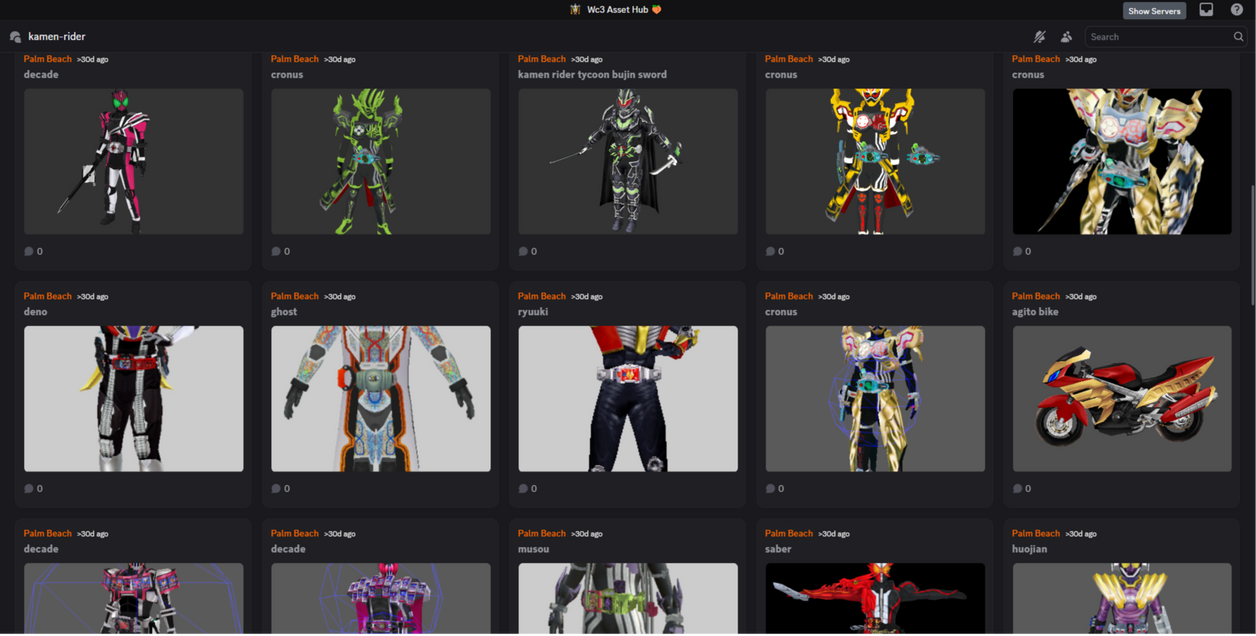Click the '>30d ago' timestamp on musou post

587,534
